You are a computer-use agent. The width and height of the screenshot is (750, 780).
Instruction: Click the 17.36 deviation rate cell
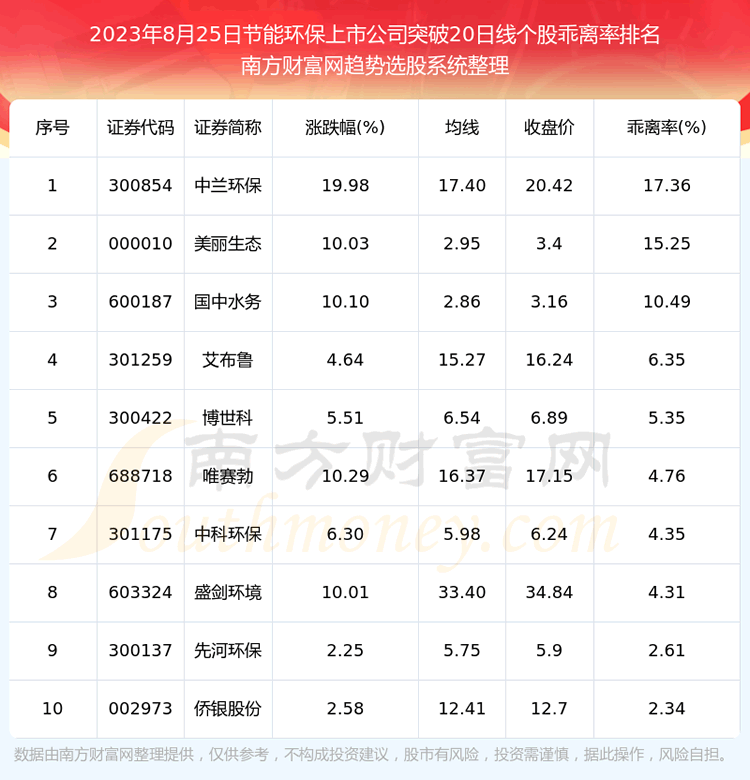[667, 185]
